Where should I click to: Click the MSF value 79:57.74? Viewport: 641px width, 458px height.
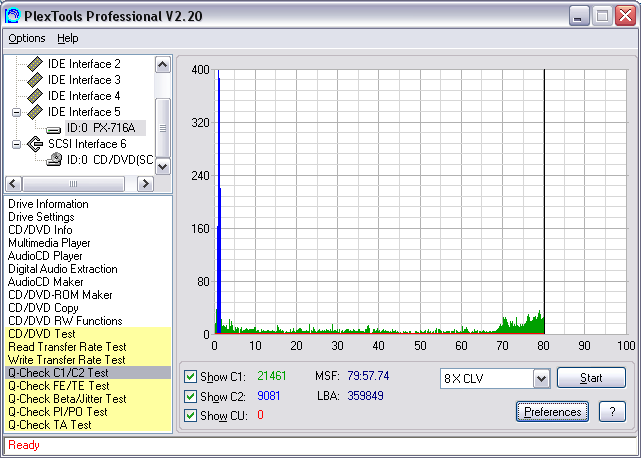tap(368, 375)
